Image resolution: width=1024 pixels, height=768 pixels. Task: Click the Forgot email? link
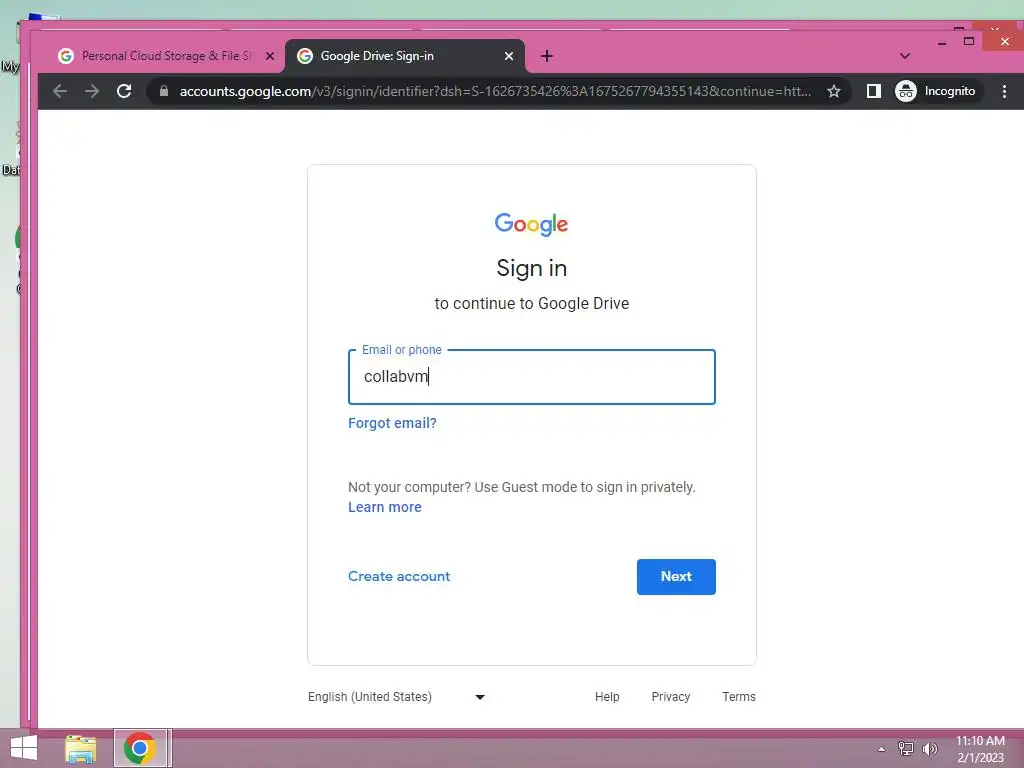tap(392, 423)
